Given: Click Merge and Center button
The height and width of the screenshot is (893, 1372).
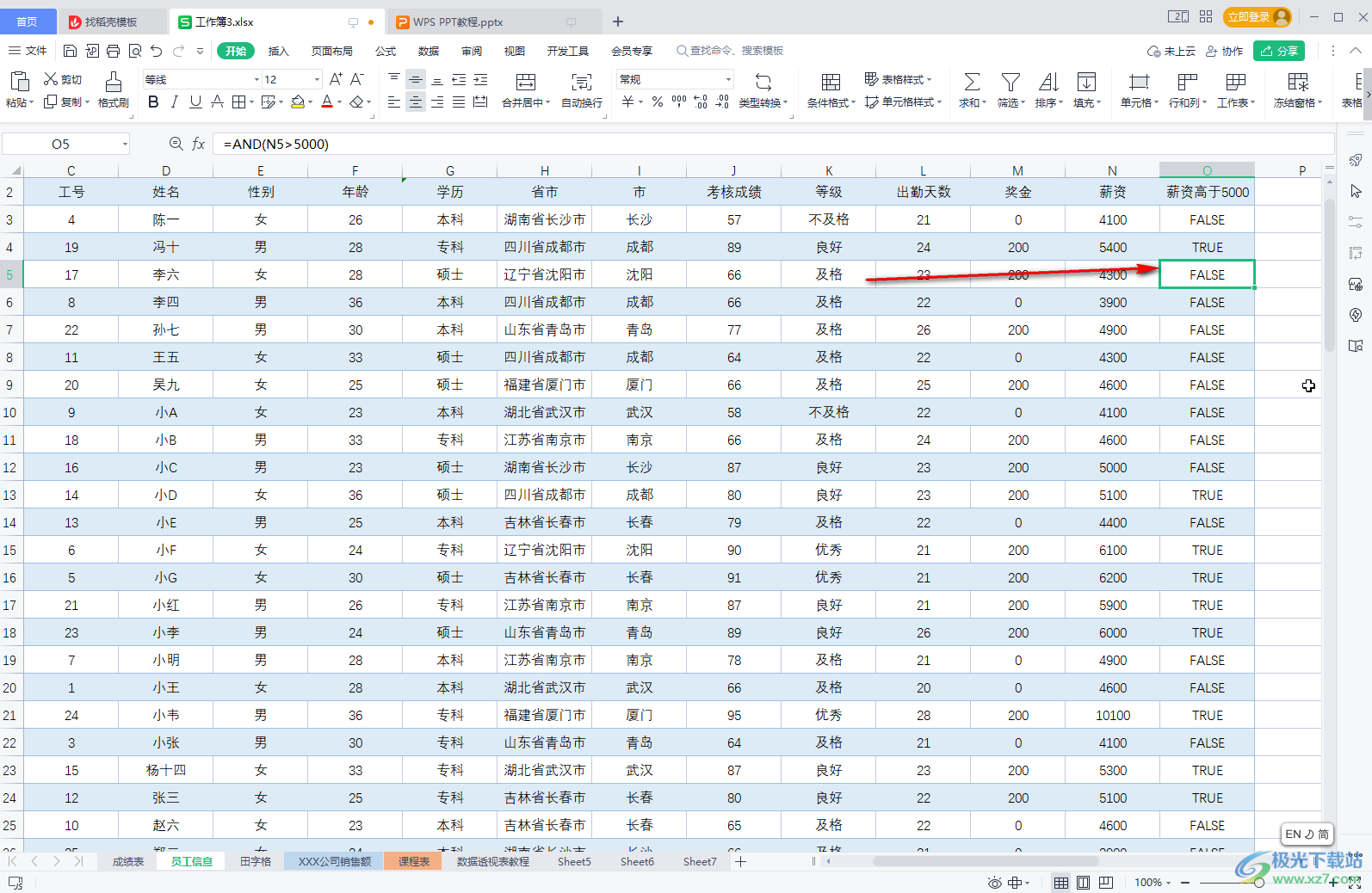Looking at the screenshot, I should pyautogui.click(x=525, y=89).
